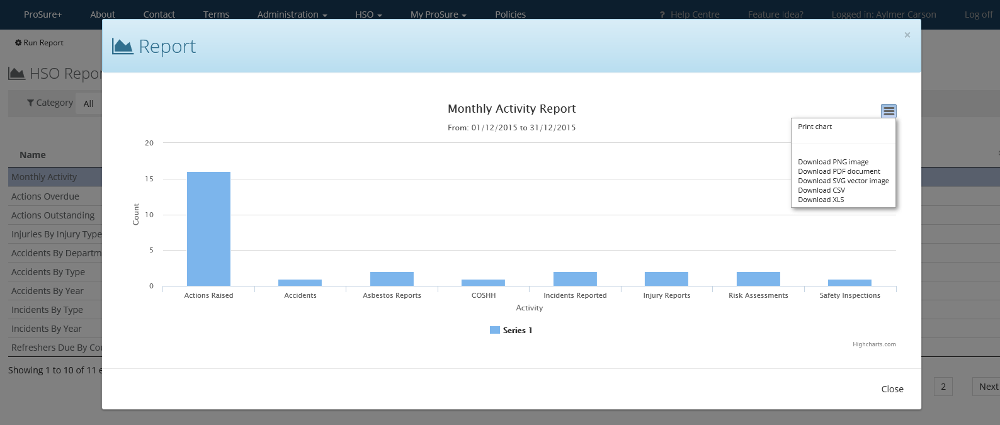Click the Safety Inspections bar
This screenshot has width=1000, height=425.
[x=850, y=283]
